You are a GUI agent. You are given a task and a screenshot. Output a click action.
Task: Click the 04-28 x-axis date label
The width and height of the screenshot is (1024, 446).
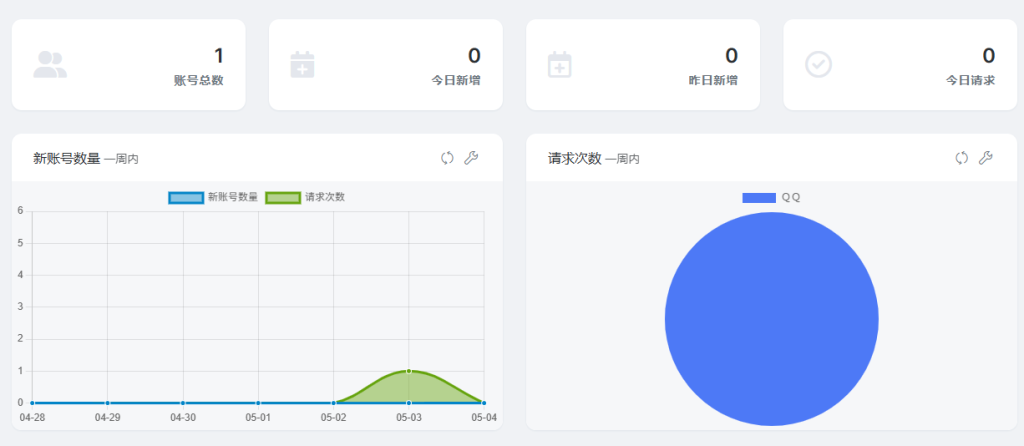[32, 417]
